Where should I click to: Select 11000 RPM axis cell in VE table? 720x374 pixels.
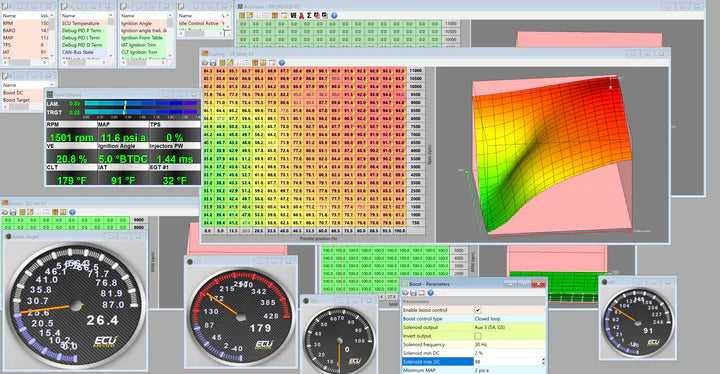click(416, 71)
